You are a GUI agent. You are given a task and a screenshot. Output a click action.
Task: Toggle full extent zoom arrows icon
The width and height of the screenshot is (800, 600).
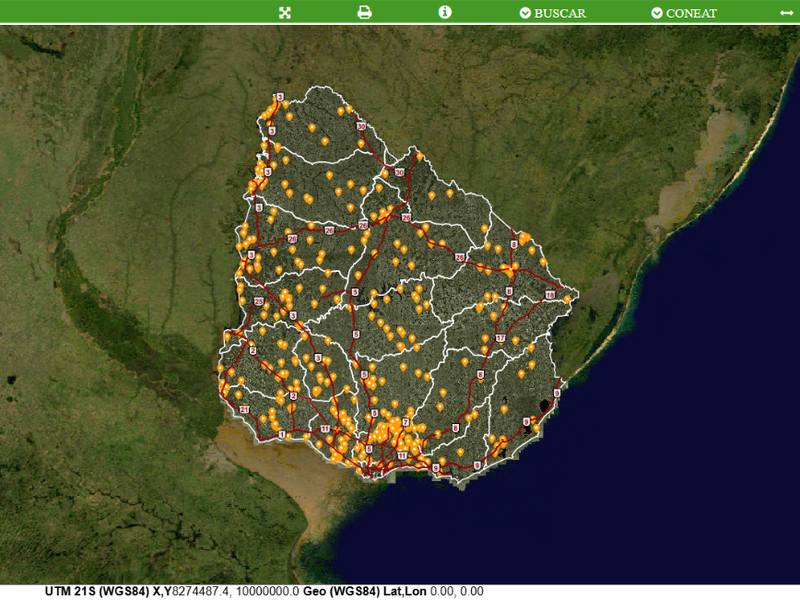[285, 13]
